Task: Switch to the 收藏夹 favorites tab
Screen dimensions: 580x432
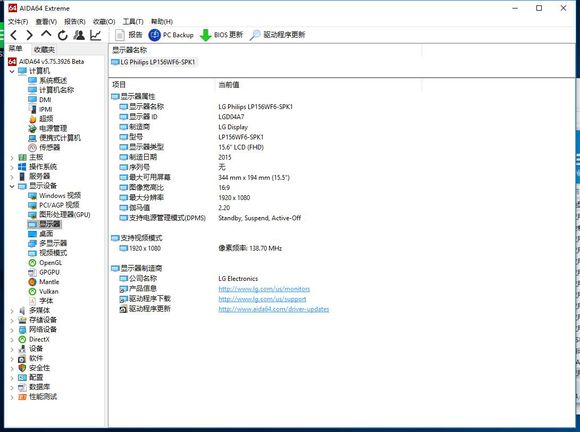Action: (44, 49)
